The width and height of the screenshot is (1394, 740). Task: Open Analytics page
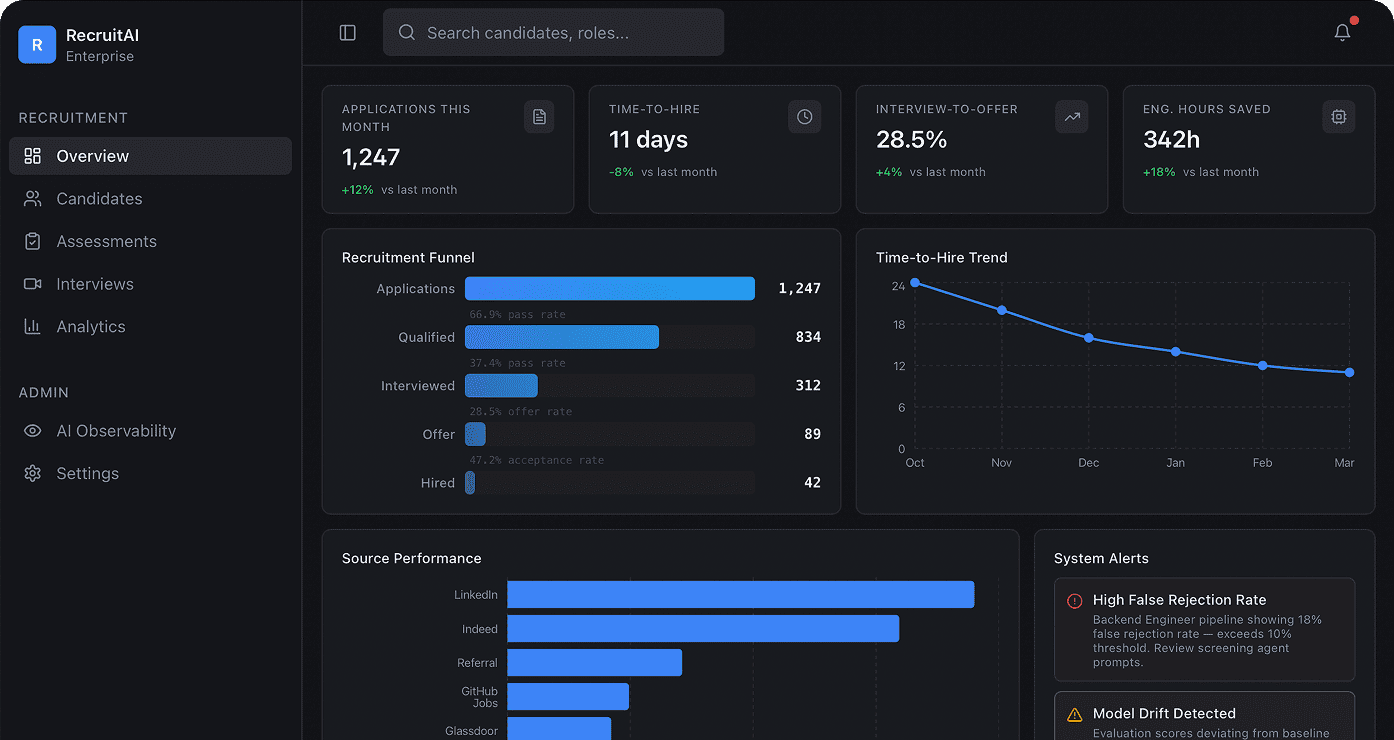pos(150,327)
